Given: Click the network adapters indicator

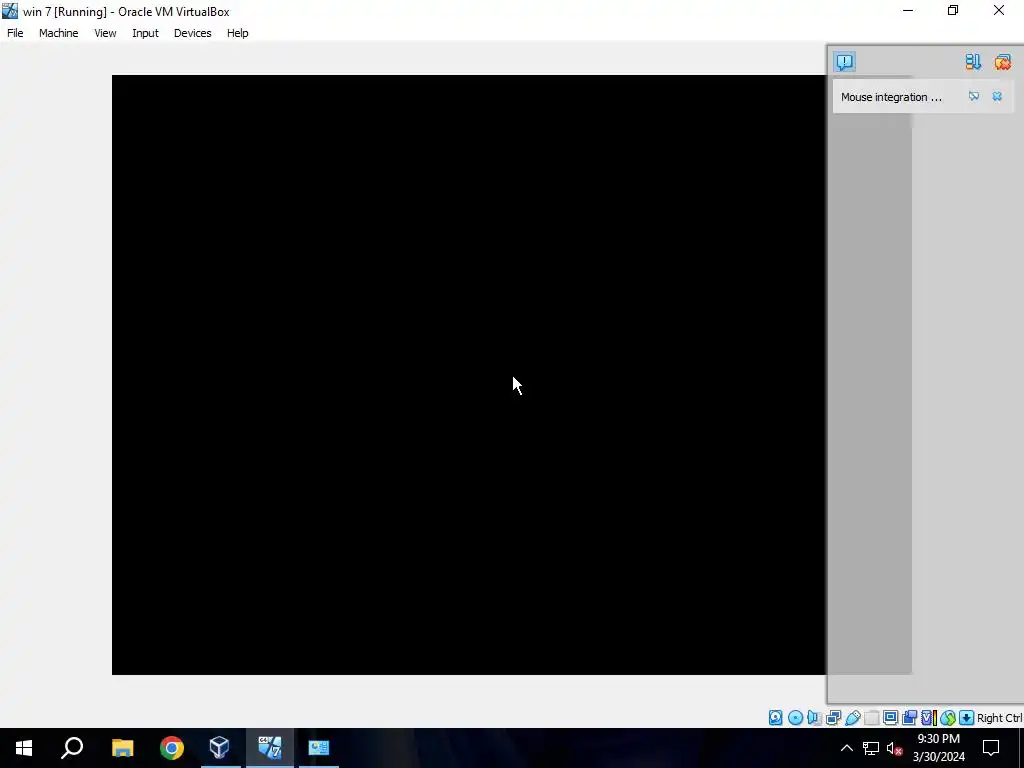Looking at the screenshot, I should coord(833,718).
